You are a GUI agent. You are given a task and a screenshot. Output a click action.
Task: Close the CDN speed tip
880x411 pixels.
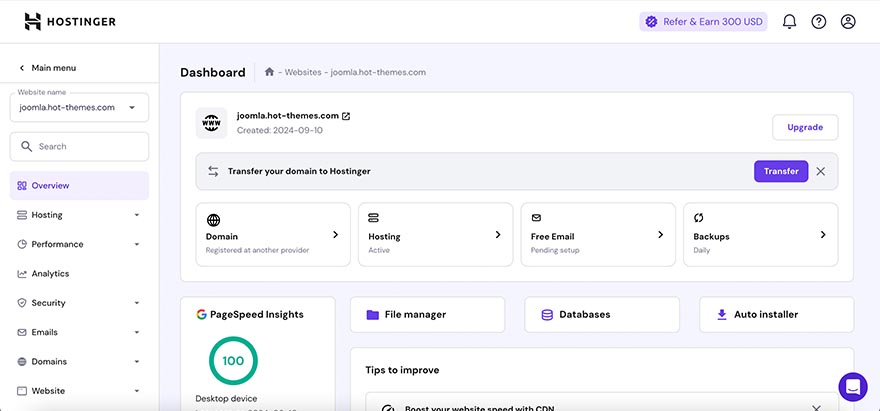tap(817, 408)
